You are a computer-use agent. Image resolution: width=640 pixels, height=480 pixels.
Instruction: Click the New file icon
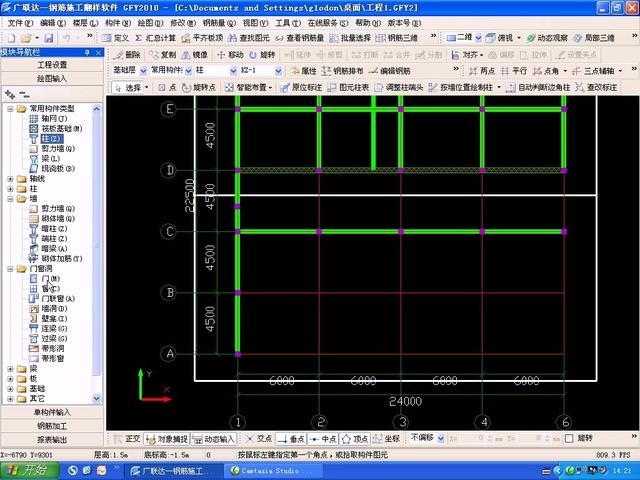[x=11, y=38]
